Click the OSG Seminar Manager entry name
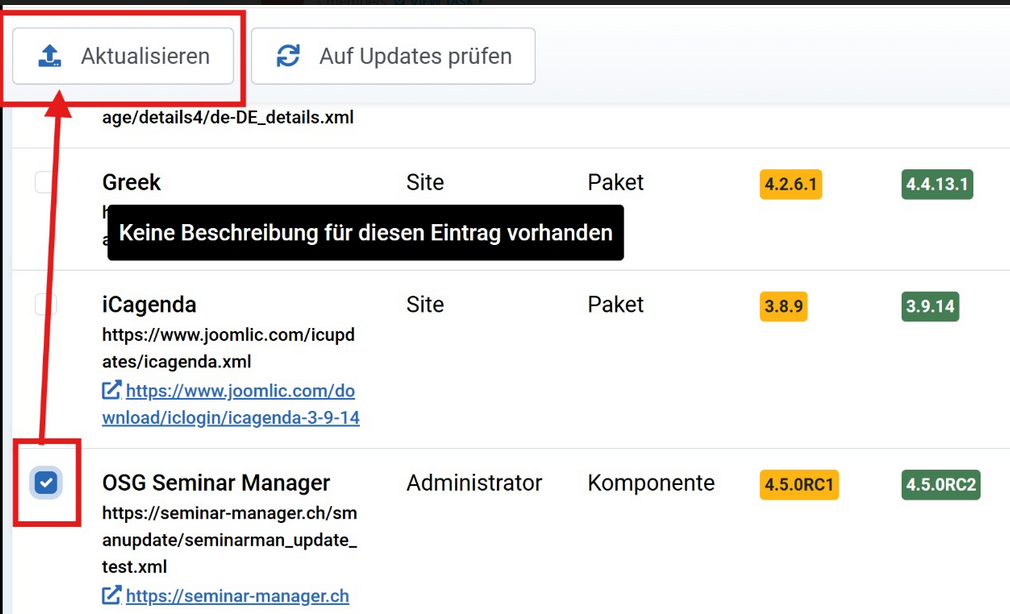 (215, 483)
